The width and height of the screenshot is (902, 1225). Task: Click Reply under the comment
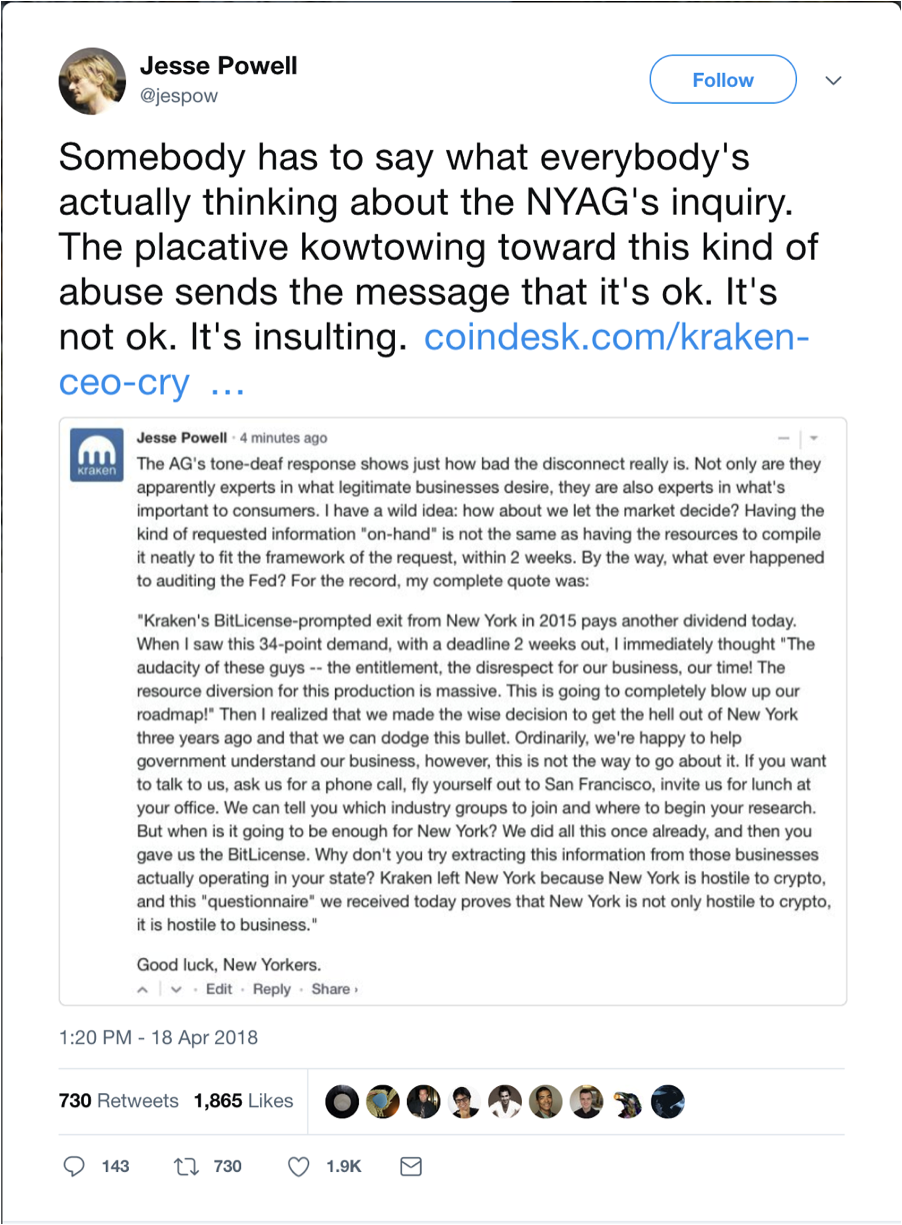(271, 989)
